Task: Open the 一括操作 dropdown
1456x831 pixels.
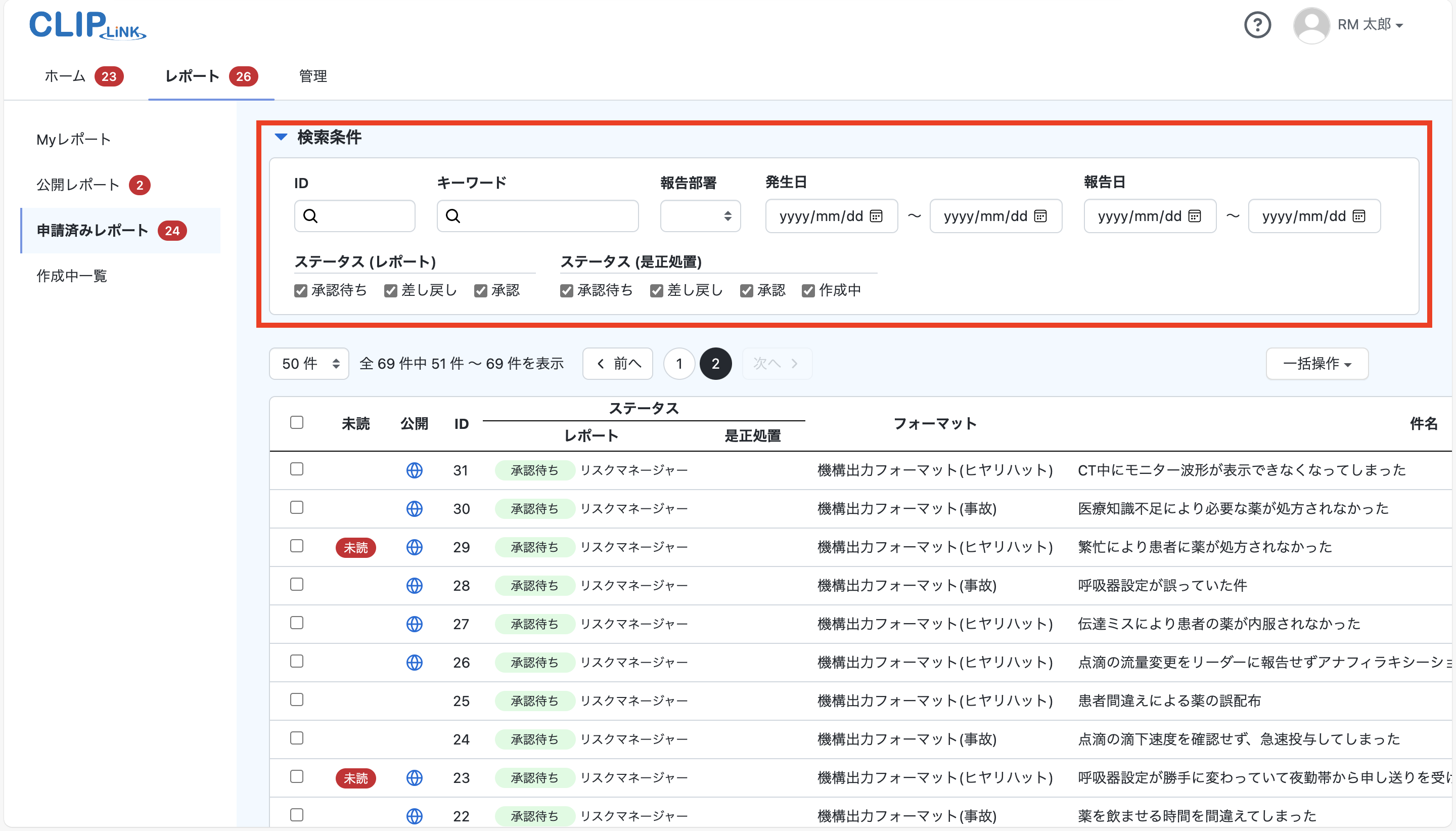Action: click(1317, 364)
